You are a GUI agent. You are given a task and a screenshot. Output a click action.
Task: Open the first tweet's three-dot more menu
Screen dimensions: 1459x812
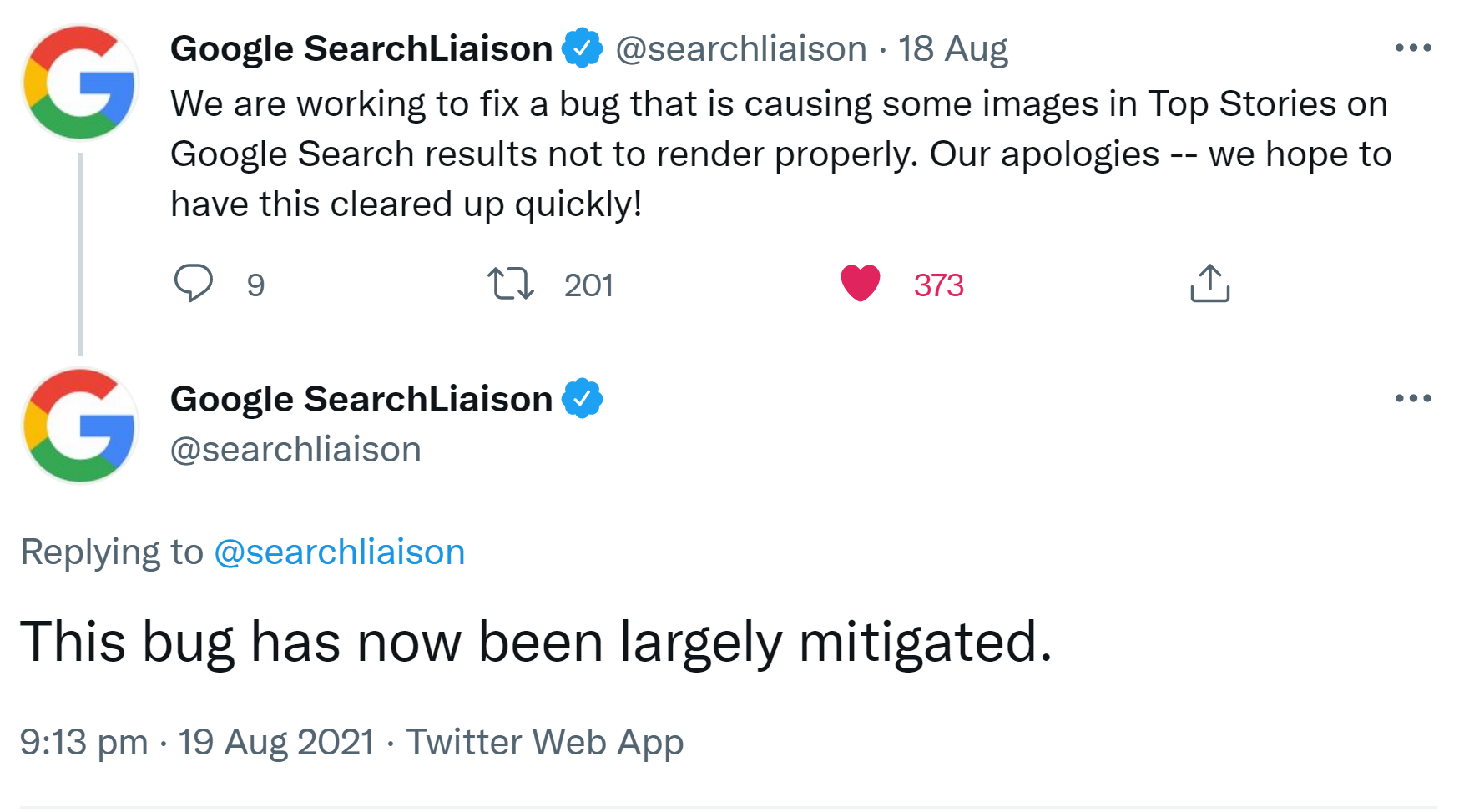tap(1412, 48)
